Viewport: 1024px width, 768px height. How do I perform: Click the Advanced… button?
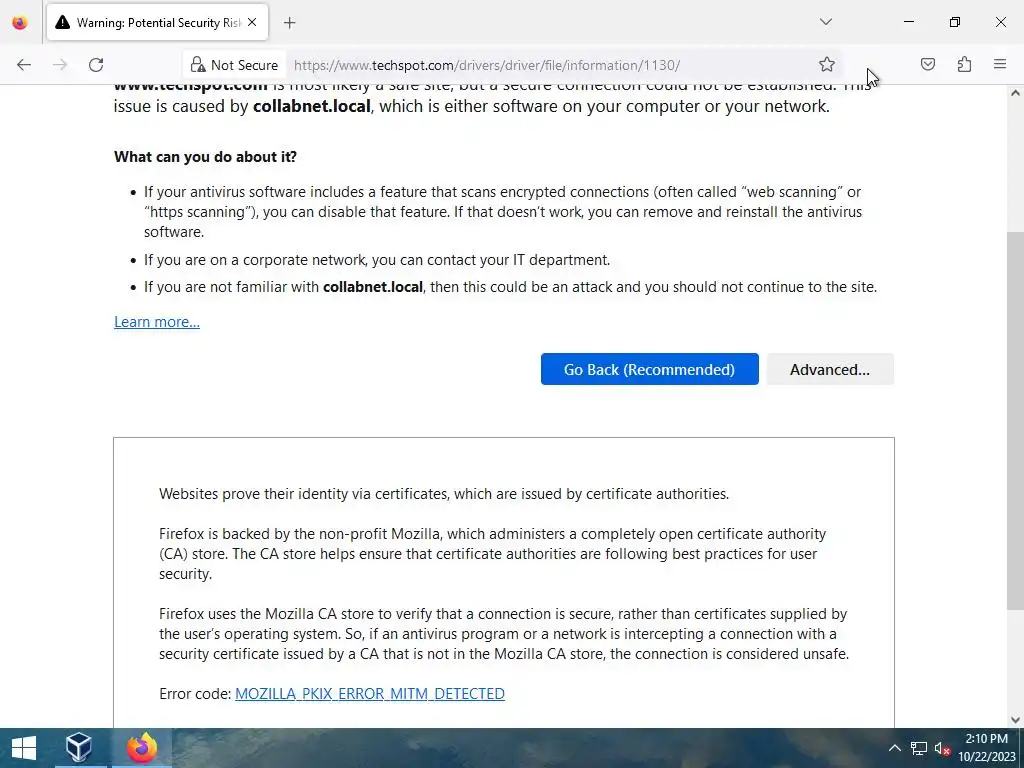tap(829, 369)
